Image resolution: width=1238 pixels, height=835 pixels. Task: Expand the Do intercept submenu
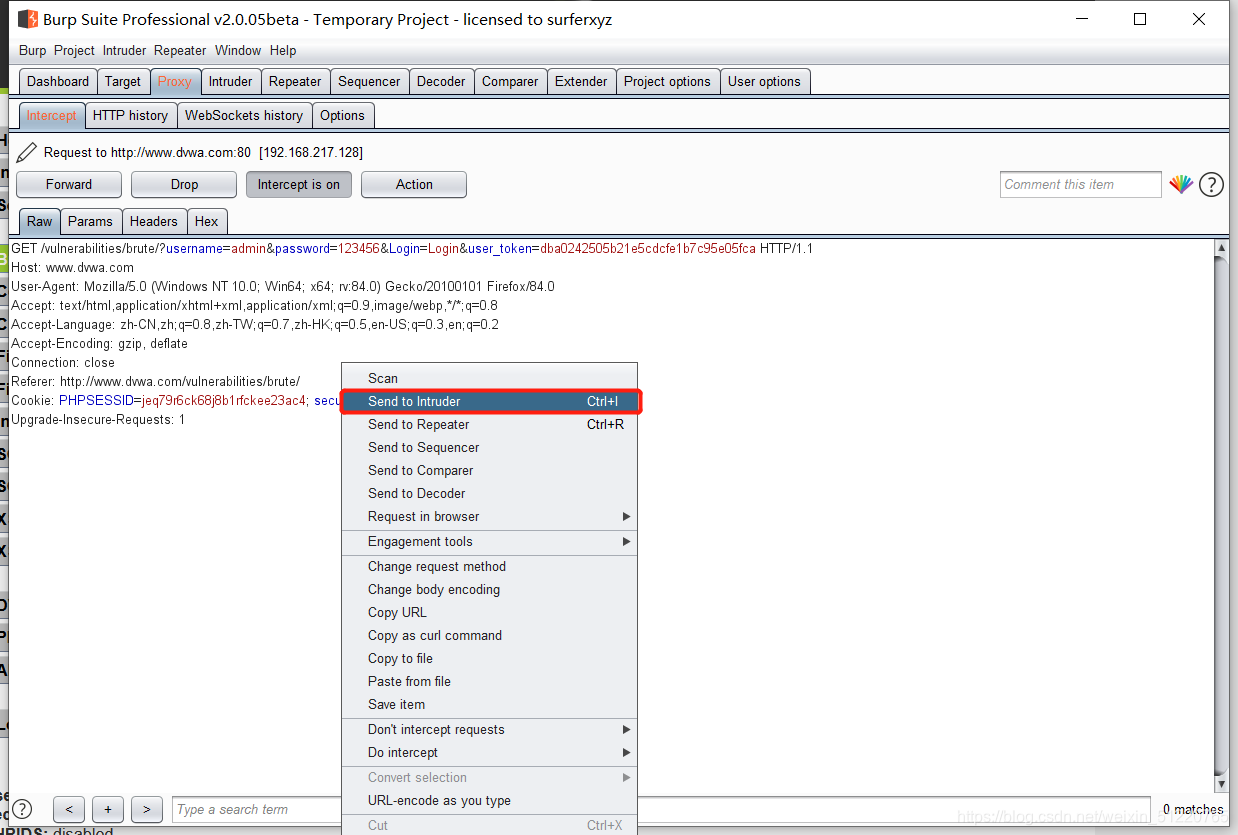(489, 752)
